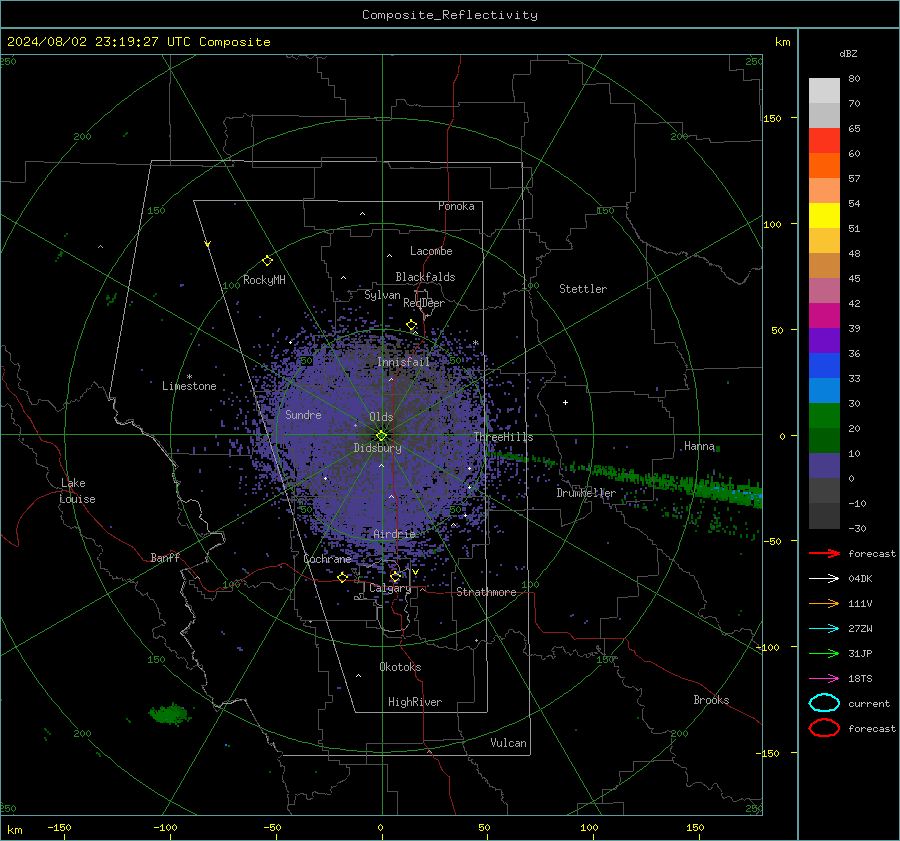900x841 pixels.
Task: Click the Didsbury city label
Action: pos(377,448)
